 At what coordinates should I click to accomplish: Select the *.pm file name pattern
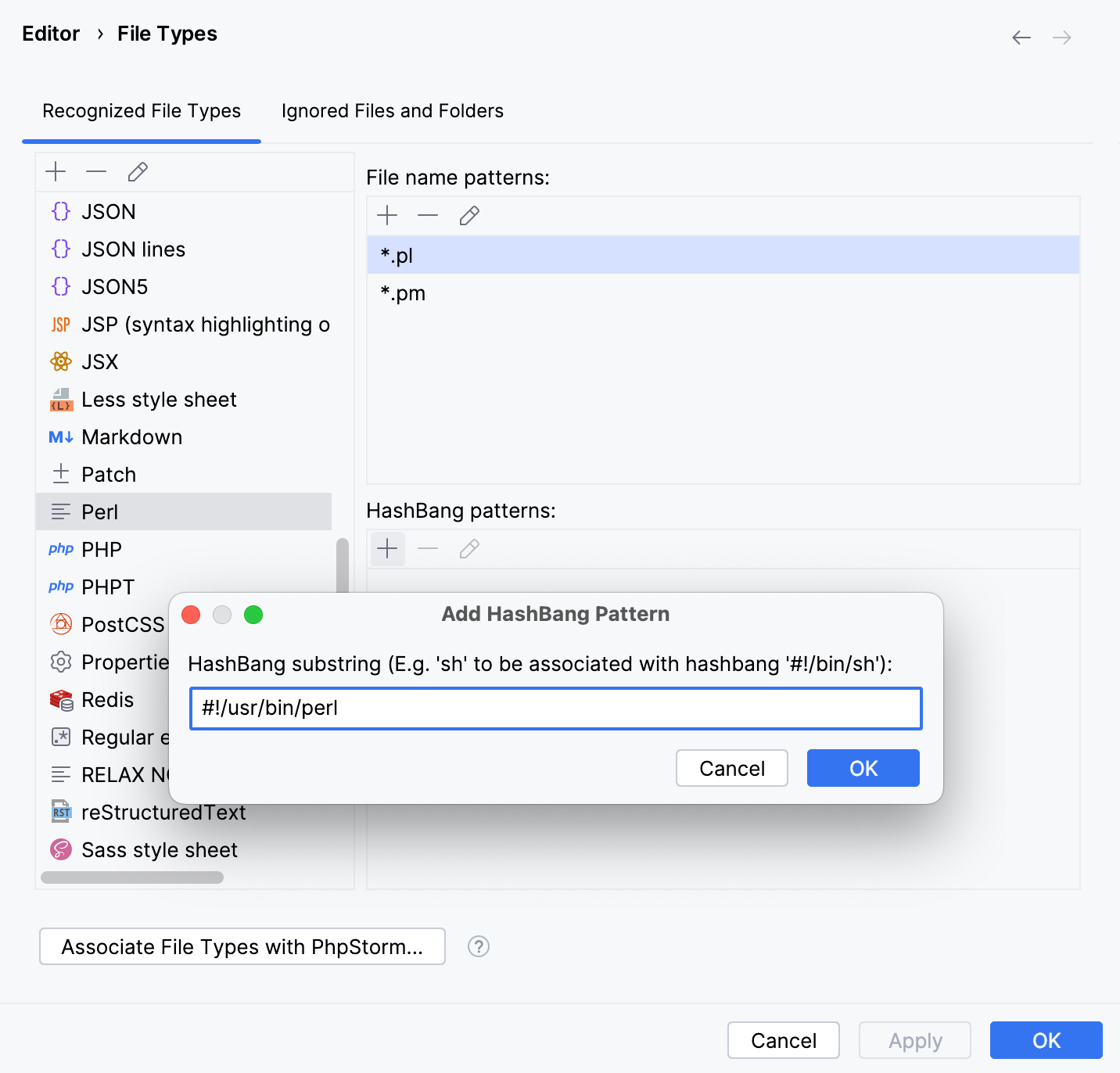[x=403, y=292]
